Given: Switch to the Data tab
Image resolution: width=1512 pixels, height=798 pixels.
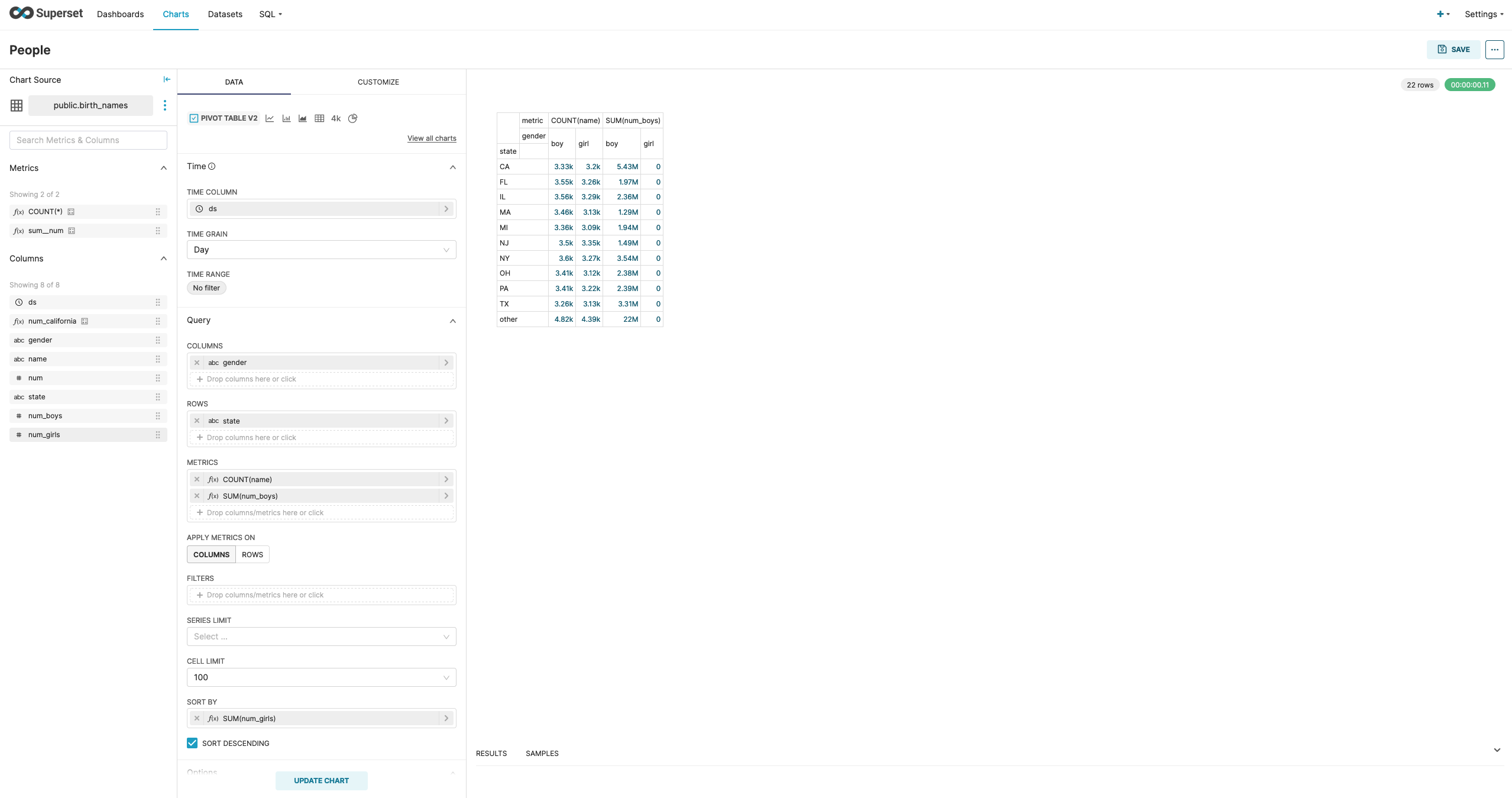Looking at the screenshot, I should click(x=234, y=82).
